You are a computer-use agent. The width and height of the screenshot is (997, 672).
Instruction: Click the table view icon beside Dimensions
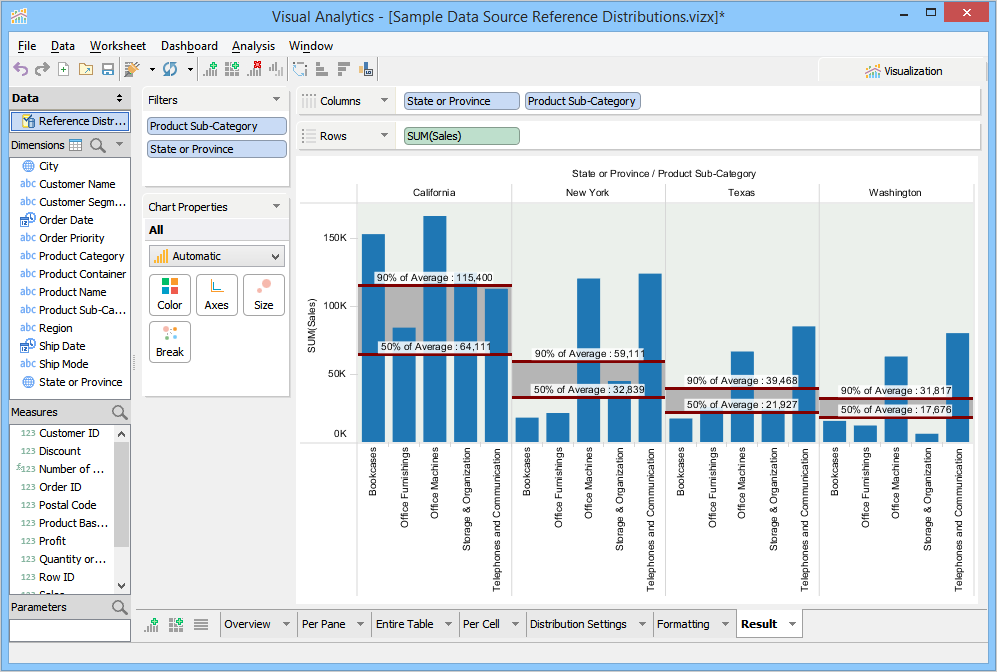[75, 145]
